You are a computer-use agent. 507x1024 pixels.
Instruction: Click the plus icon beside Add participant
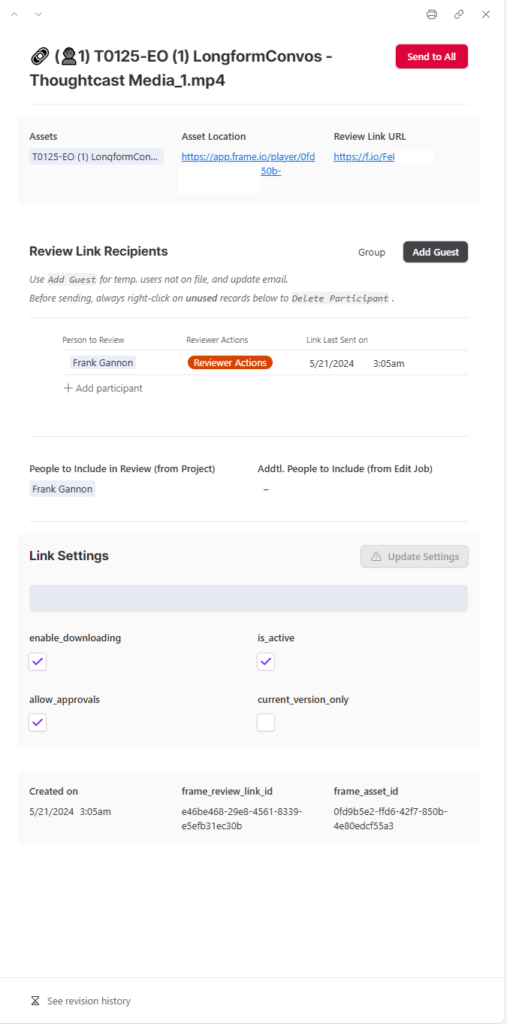click(68, 388)
